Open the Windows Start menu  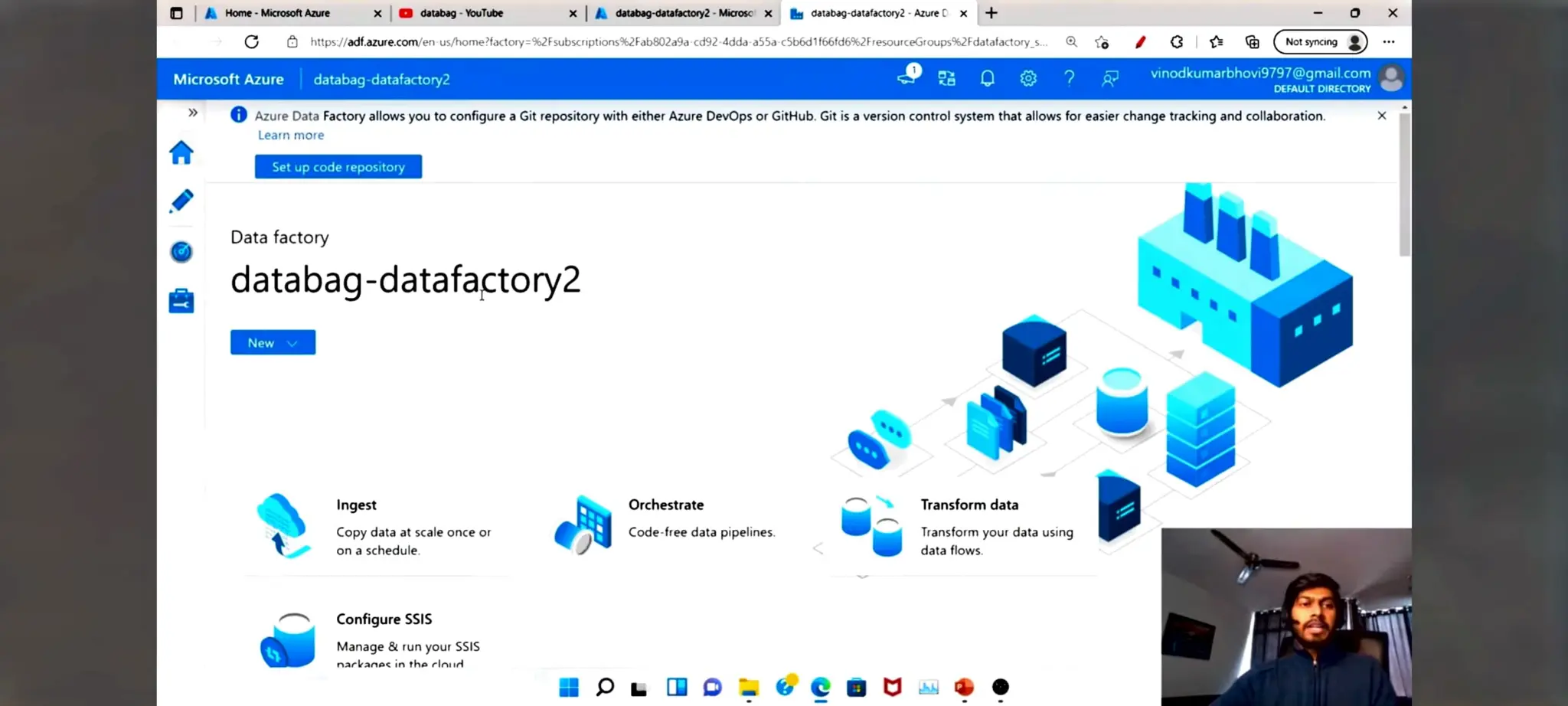click(569, 687)
